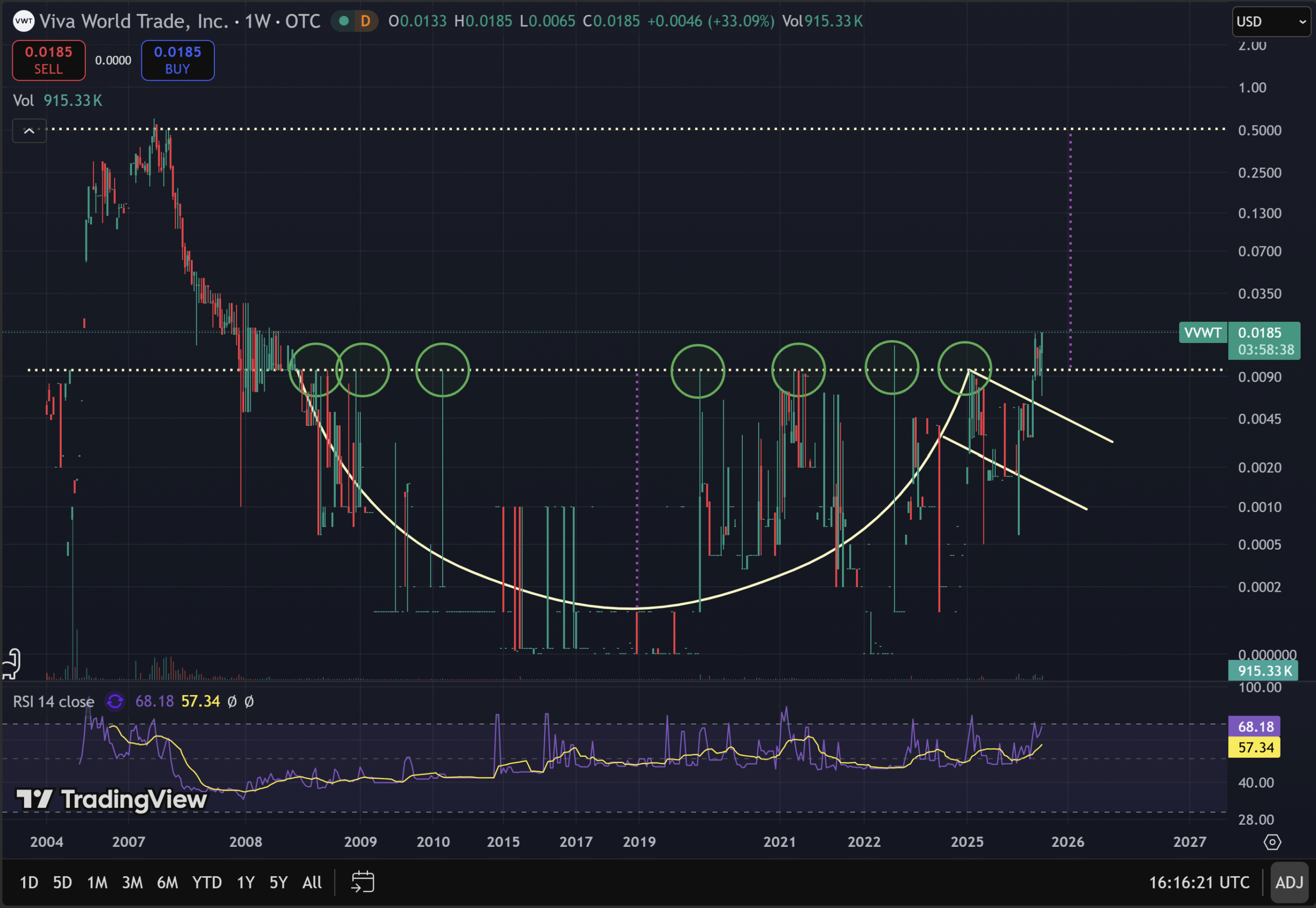Open the go-to-date calendar icon
The width and height of the screenshot is (1316, 908).
[362, 882]
